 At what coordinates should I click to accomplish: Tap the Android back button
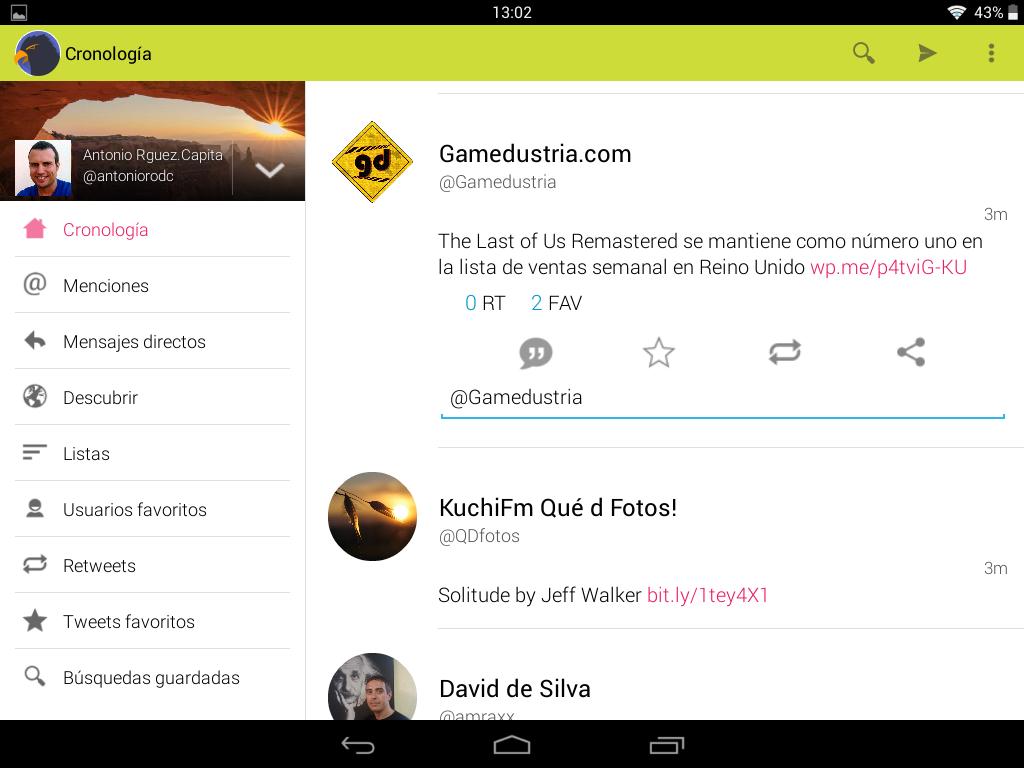[358, 745]
